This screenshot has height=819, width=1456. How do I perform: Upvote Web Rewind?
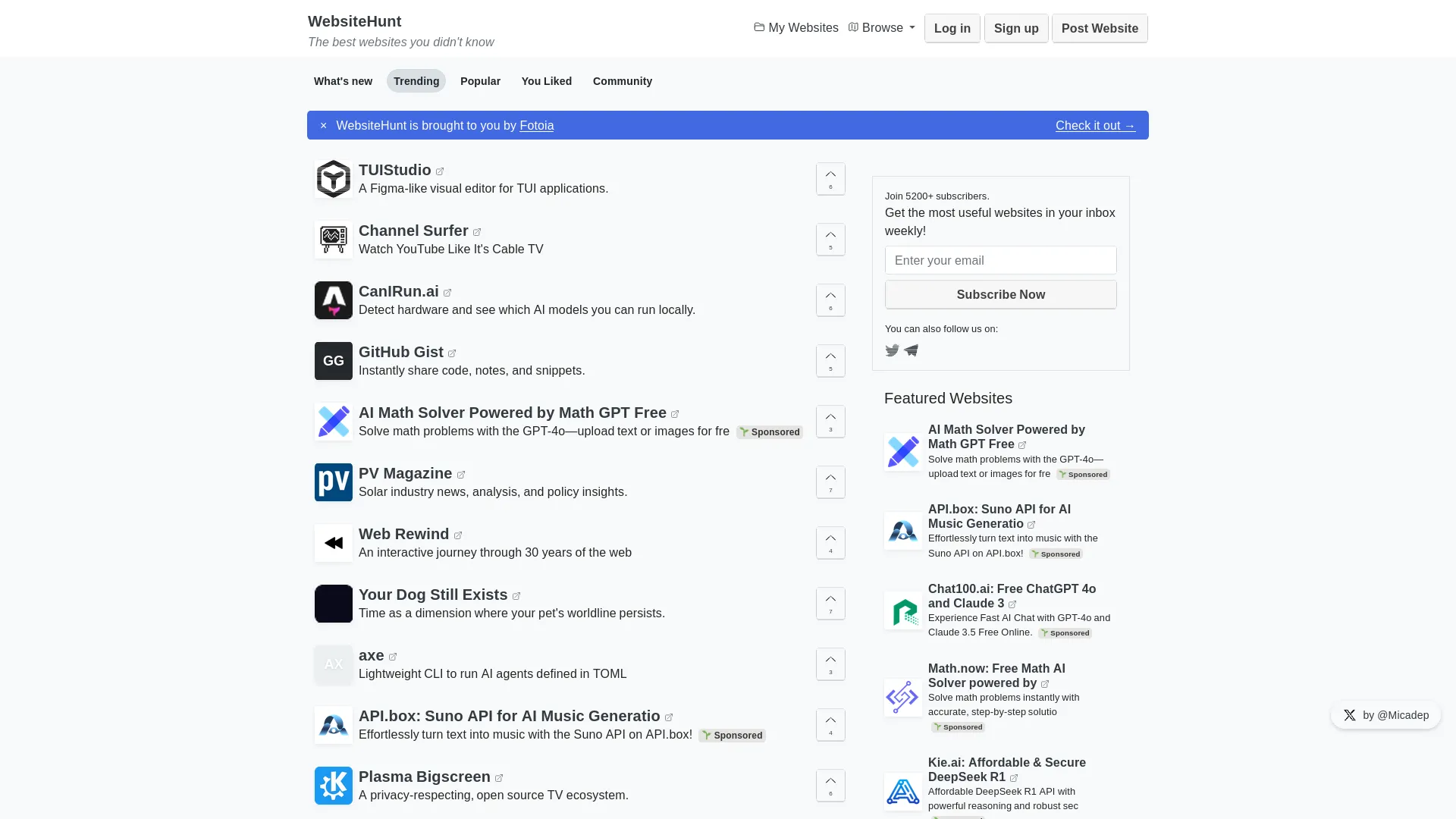point(830,543)
